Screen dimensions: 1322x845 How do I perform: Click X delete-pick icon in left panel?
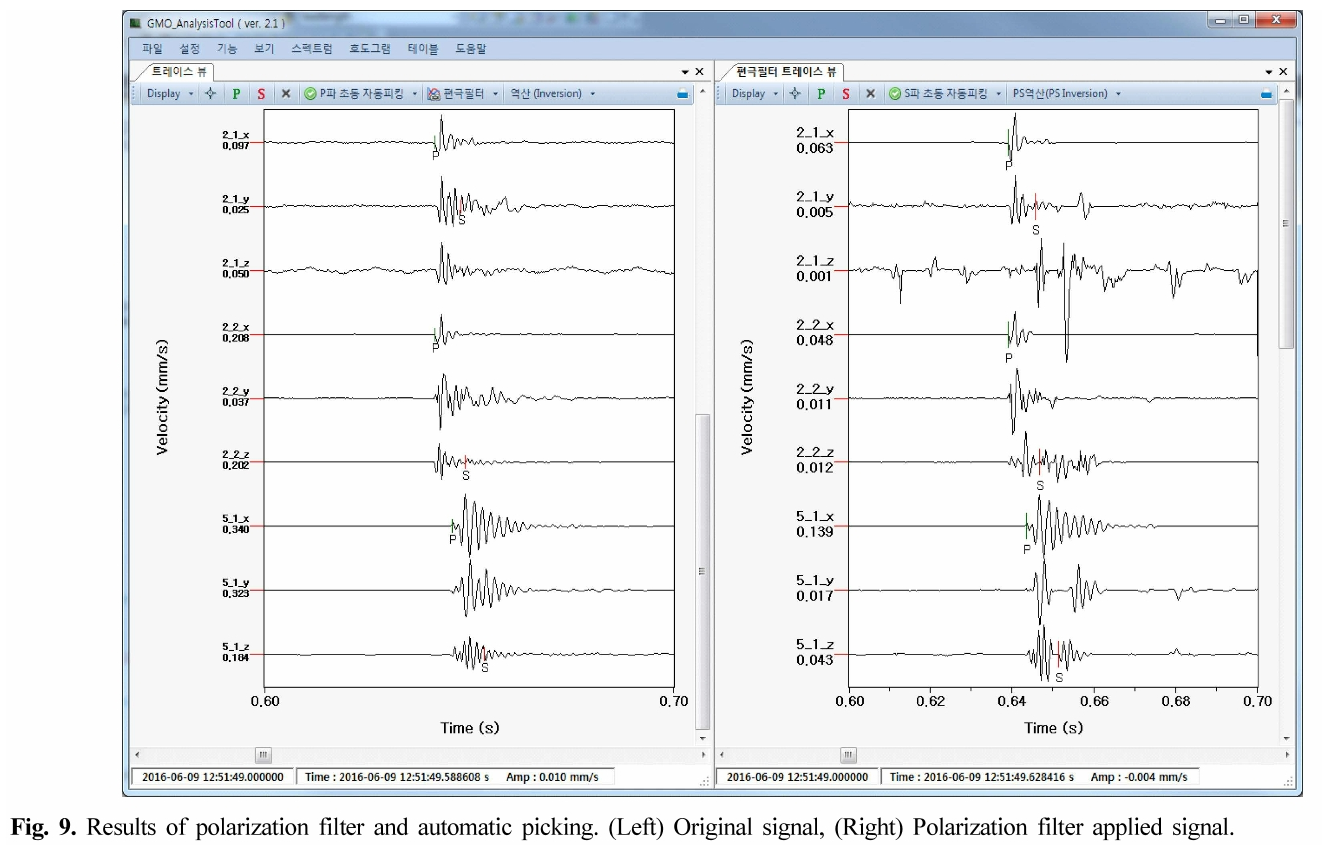[285, 93]
